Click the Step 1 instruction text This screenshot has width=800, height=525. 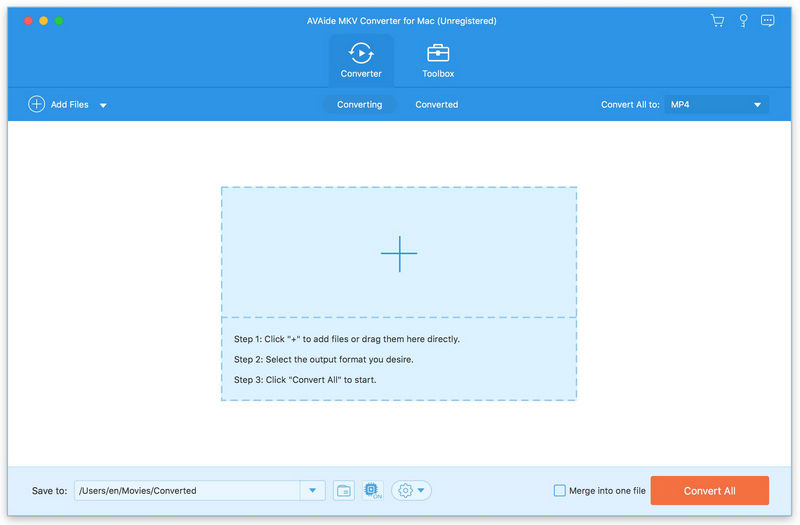(x=346, y=339)
